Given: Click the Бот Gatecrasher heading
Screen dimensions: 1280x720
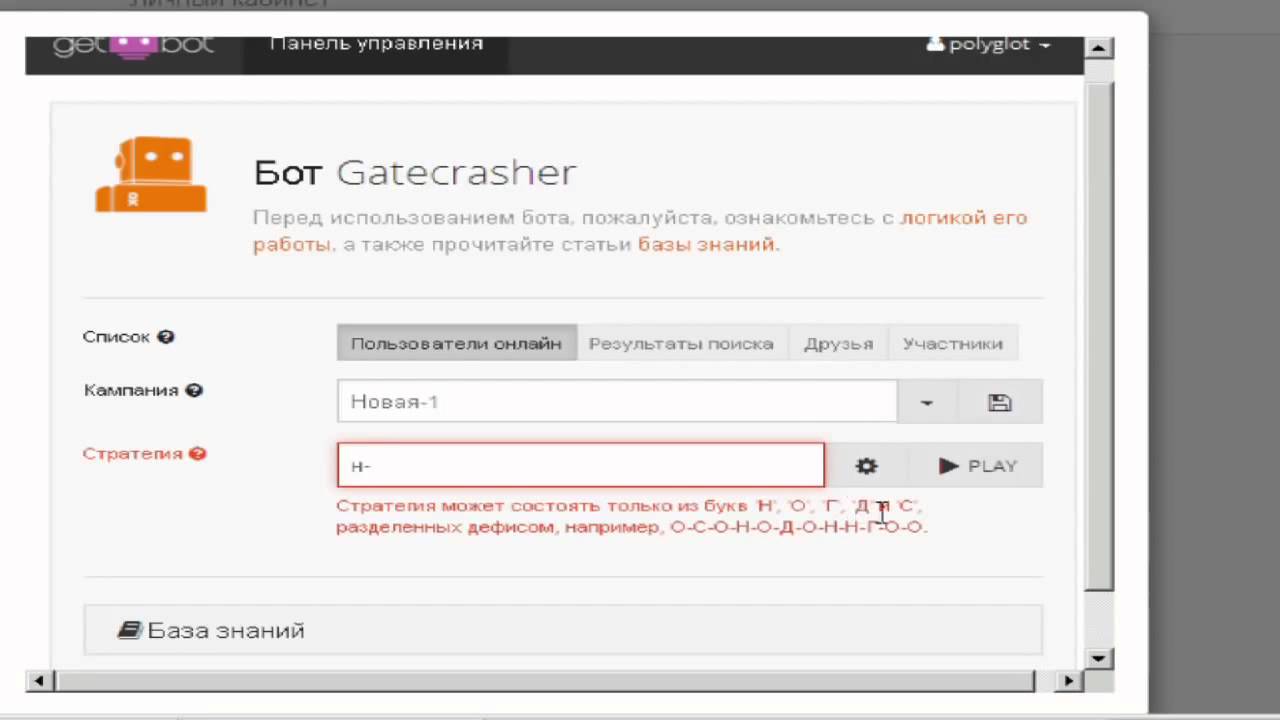Looking at the screenshot, I should (415, 172).
